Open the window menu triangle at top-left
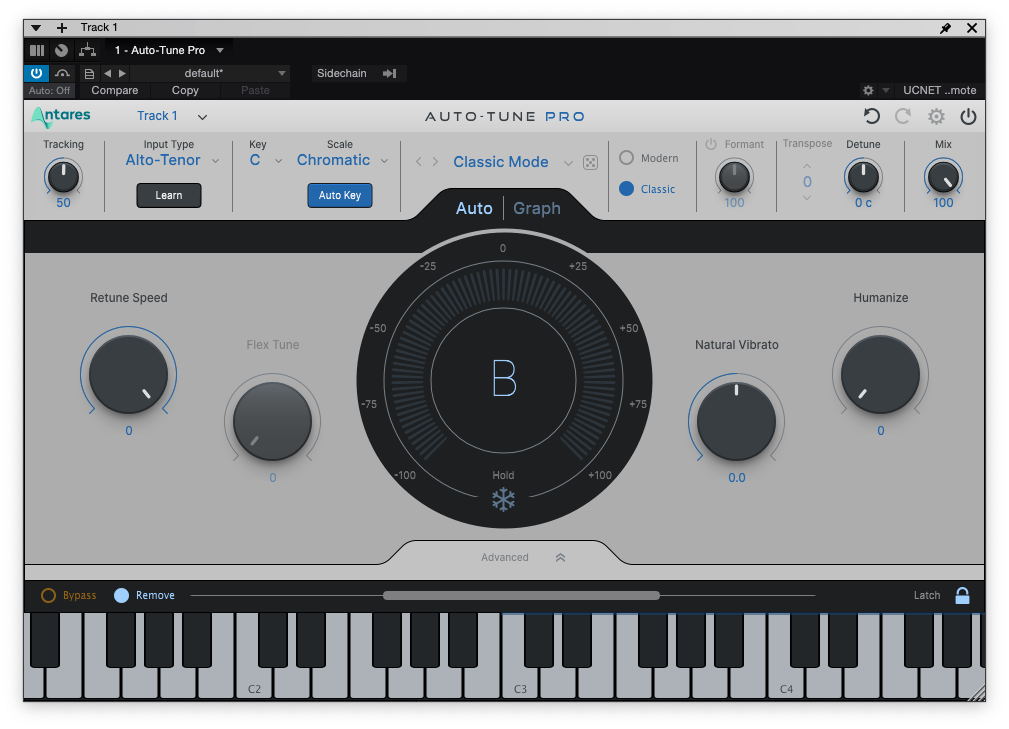This screenshot has width=1009, height=729. click(x=36, y=28)
